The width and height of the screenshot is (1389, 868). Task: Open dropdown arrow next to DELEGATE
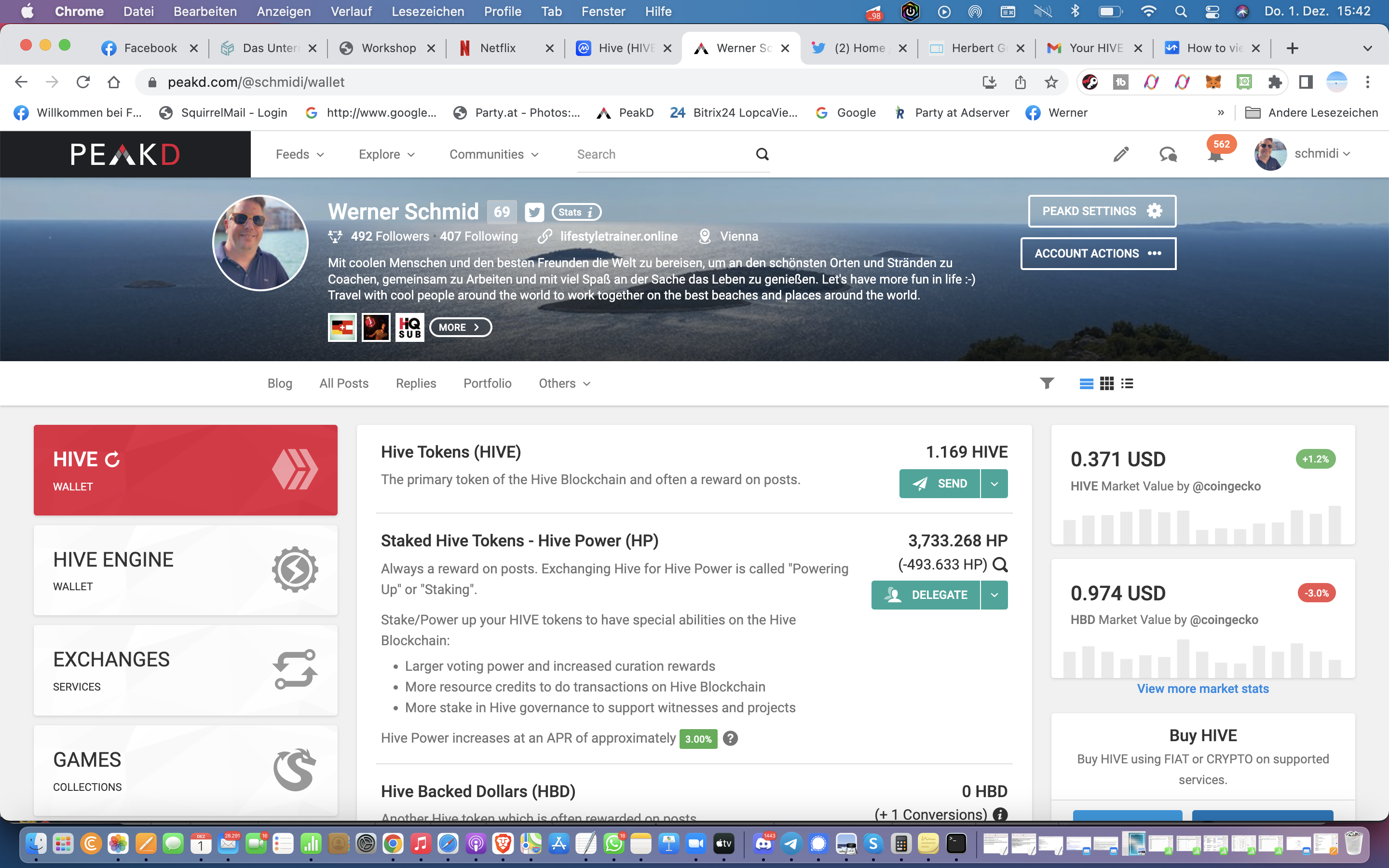pyautogui.click(x=994, y=595)
